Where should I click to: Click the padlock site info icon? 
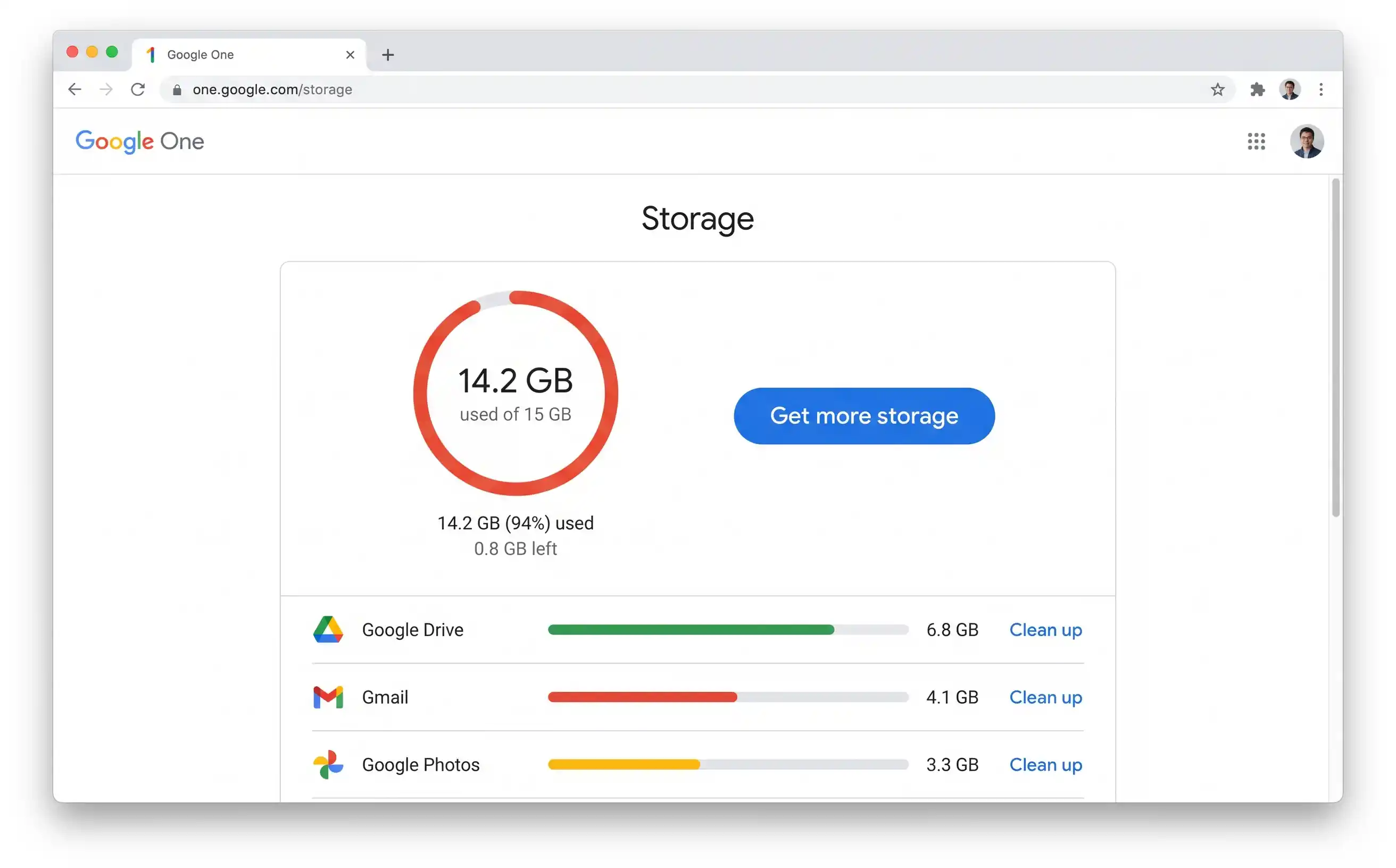[177, 90]
